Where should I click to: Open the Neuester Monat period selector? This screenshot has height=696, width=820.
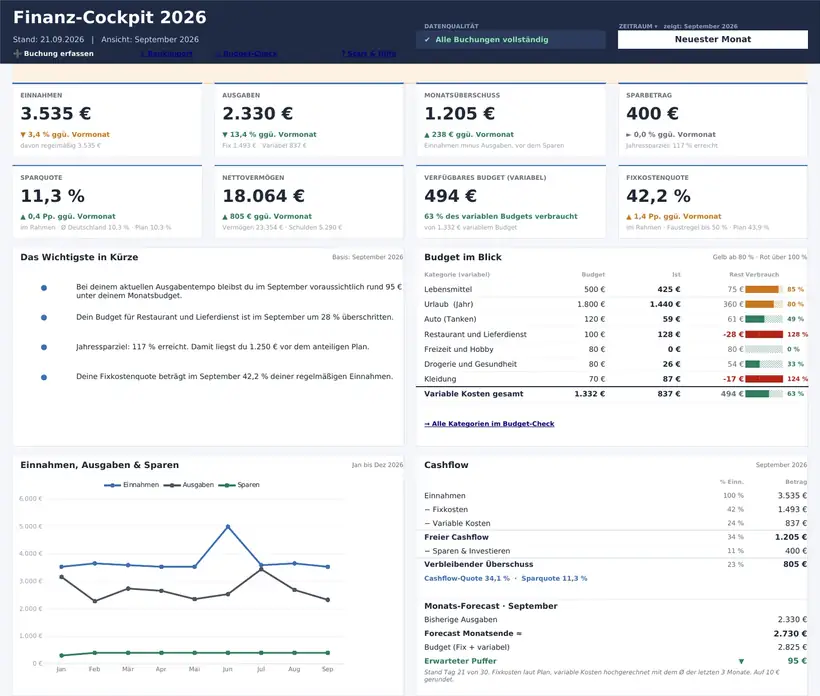coord(712,39)
